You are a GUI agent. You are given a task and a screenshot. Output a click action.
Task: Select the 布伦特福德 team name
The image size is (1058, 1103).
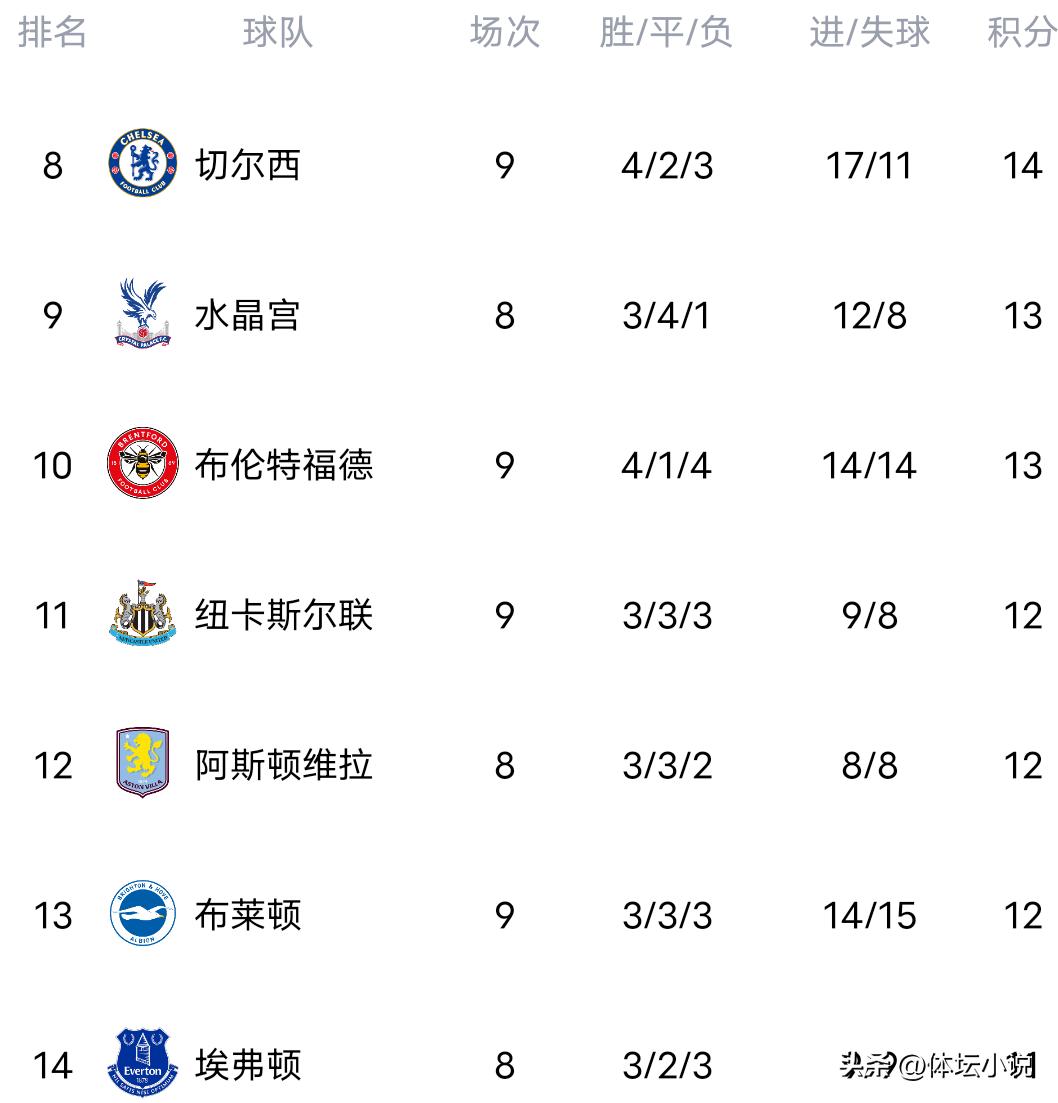pos(283,465)
